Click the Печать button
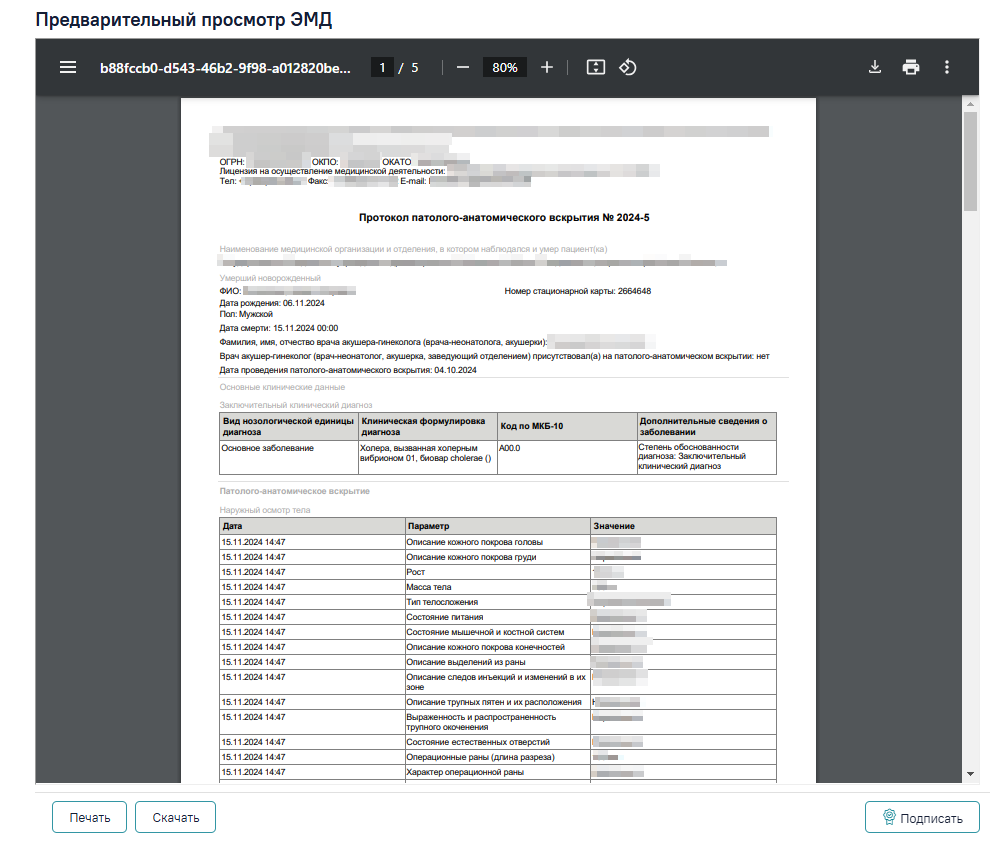 point(90,817)
